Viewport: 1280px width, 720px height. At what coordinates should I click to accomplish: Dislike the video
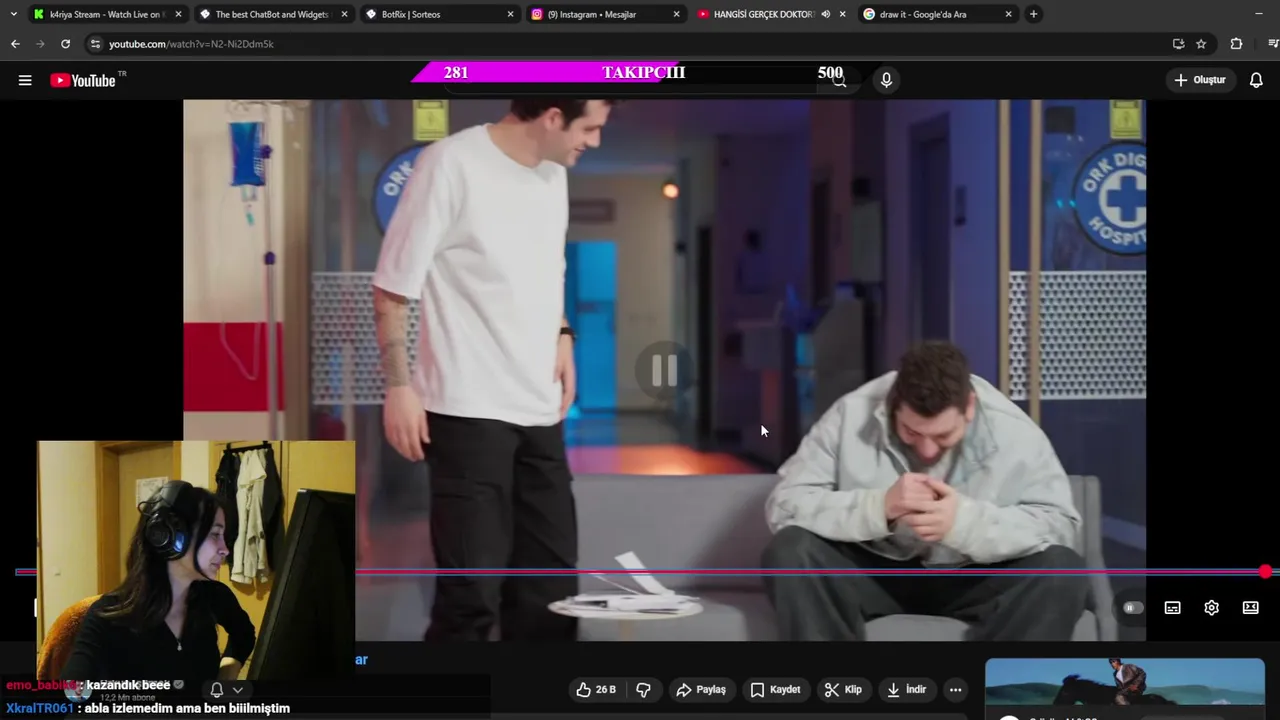point(643,690)
